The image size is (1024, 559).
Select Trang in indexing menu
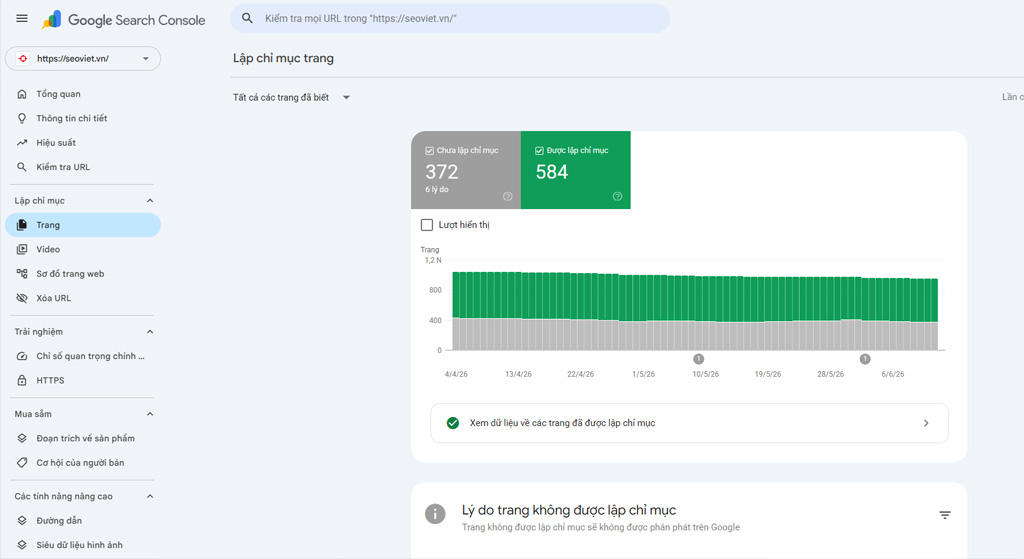83,225
